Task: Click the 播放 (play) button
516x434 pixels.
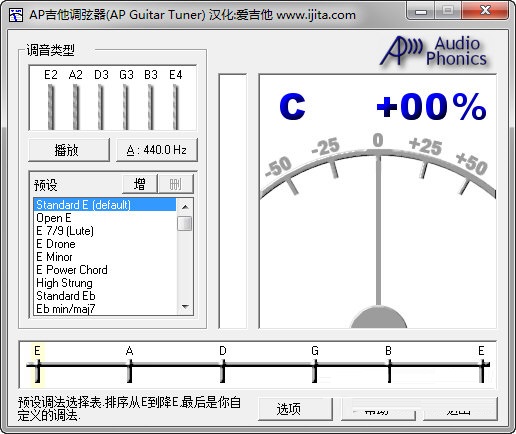Action: click(69, 150)
